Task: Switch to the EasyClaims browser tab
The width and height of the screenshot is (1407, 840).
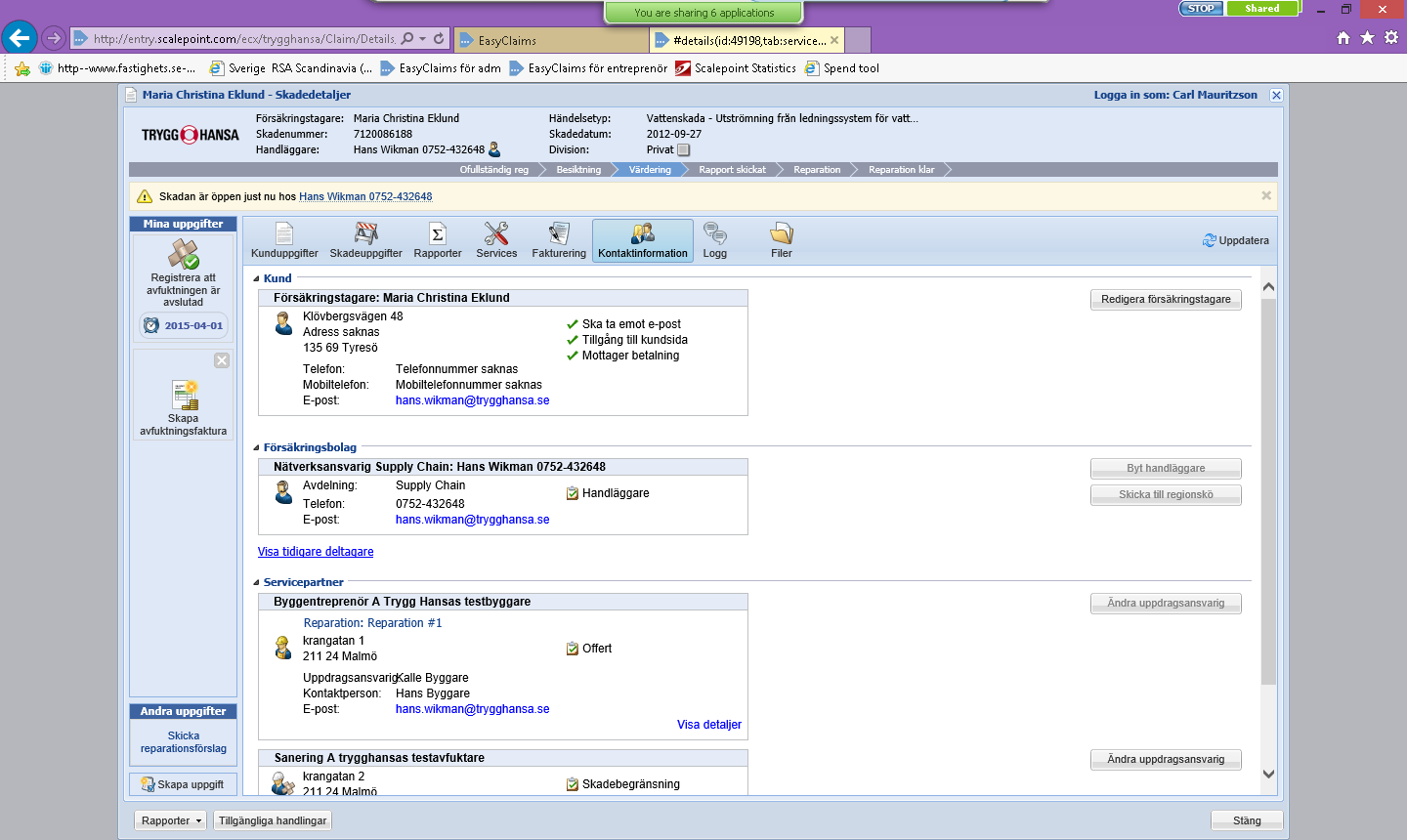Action: [552, 40]
